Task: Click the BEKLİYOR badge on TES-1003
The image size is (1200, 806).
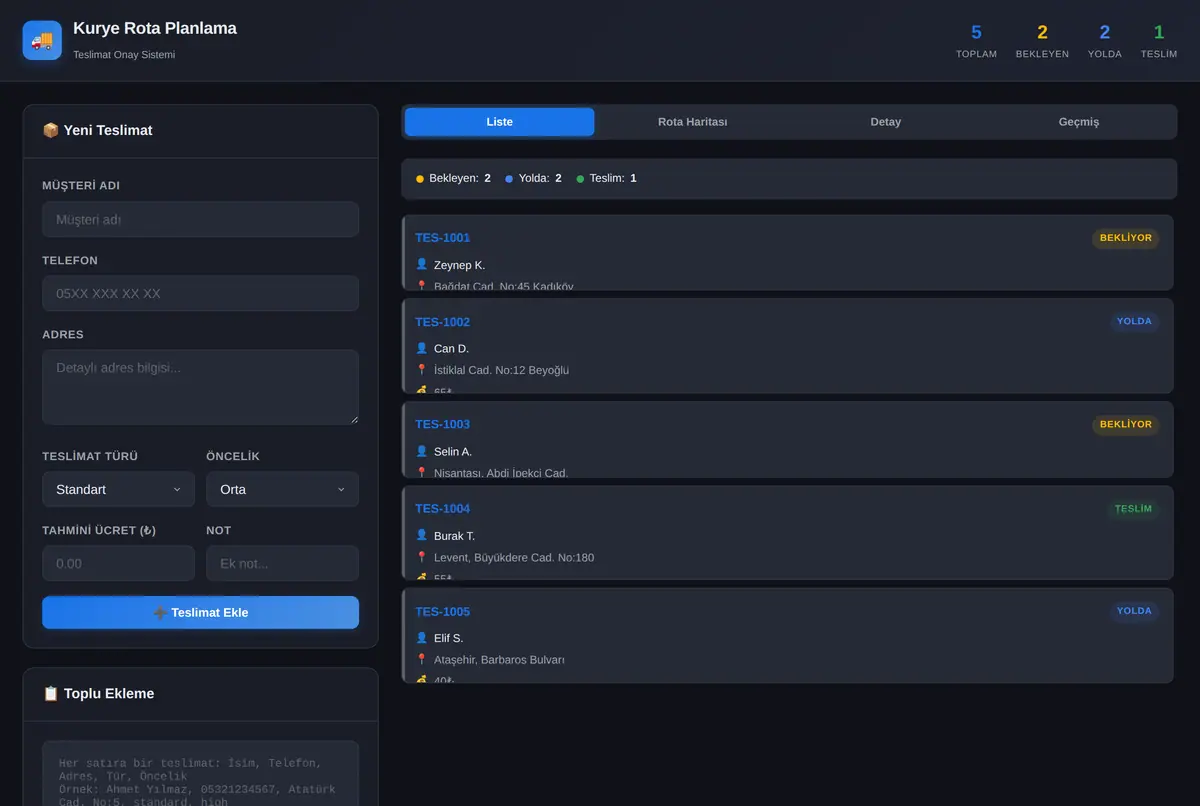Action: coord(1126,425)
